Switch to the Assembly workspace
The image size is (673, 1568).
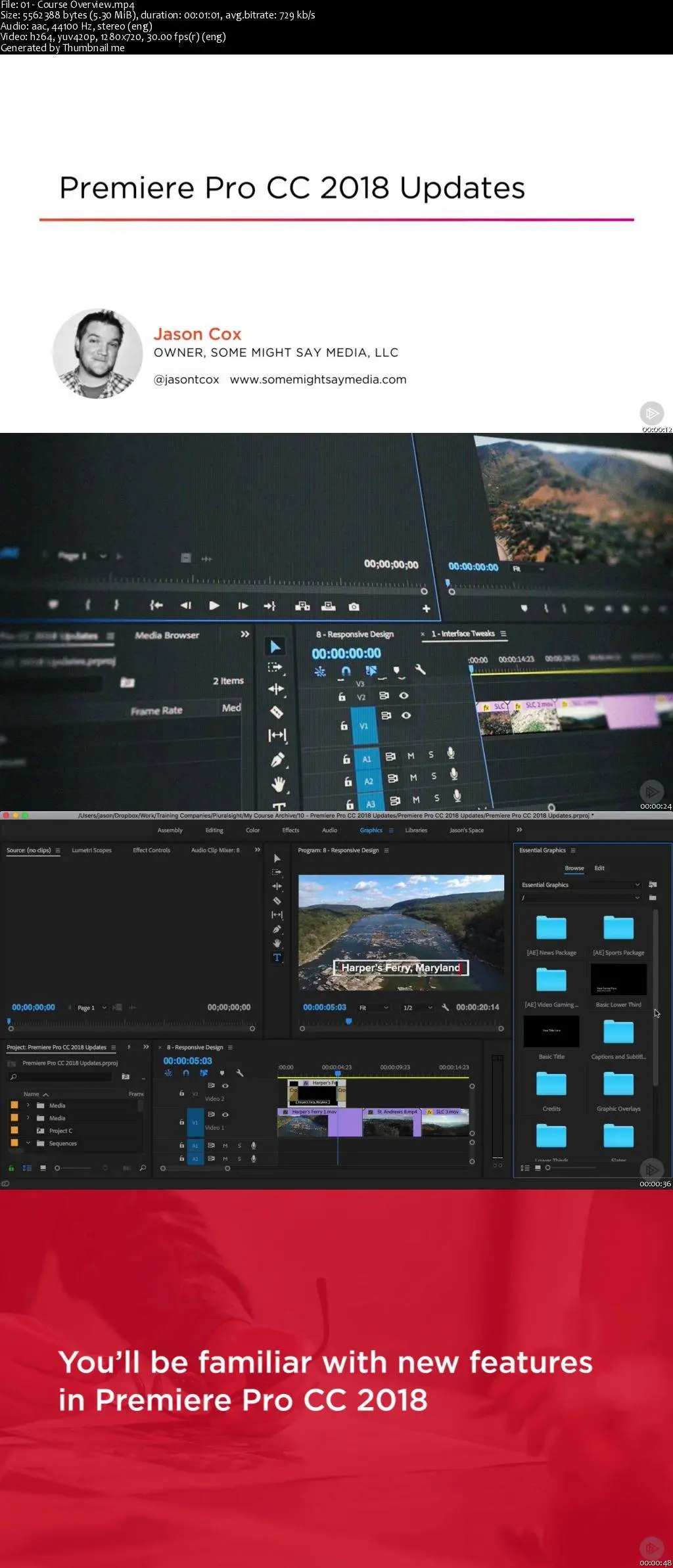click(x=170, y=830)
